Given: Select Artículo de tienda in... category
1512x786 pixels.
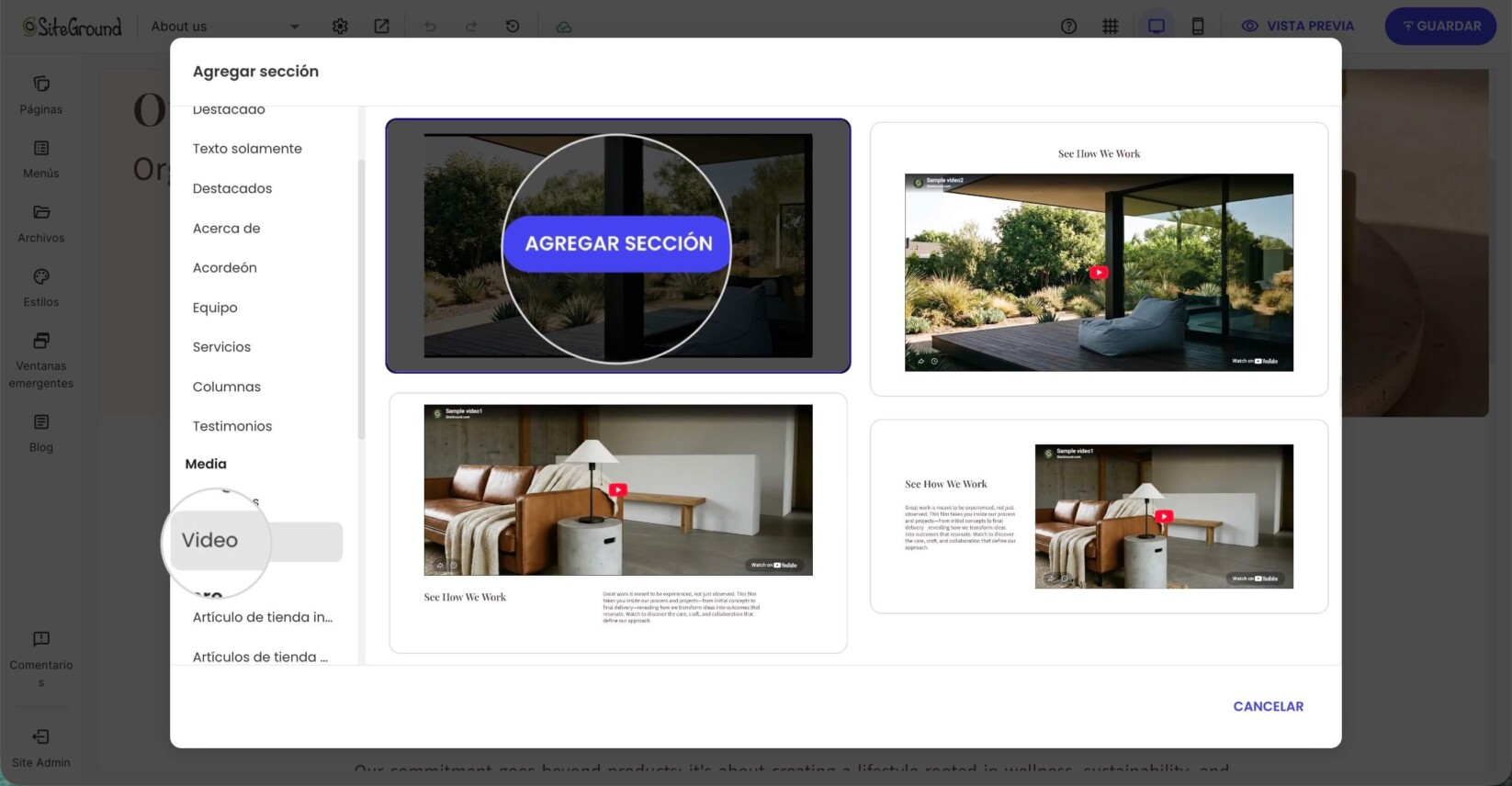Looking at the screenshot, I should click(x=263, y=617).
